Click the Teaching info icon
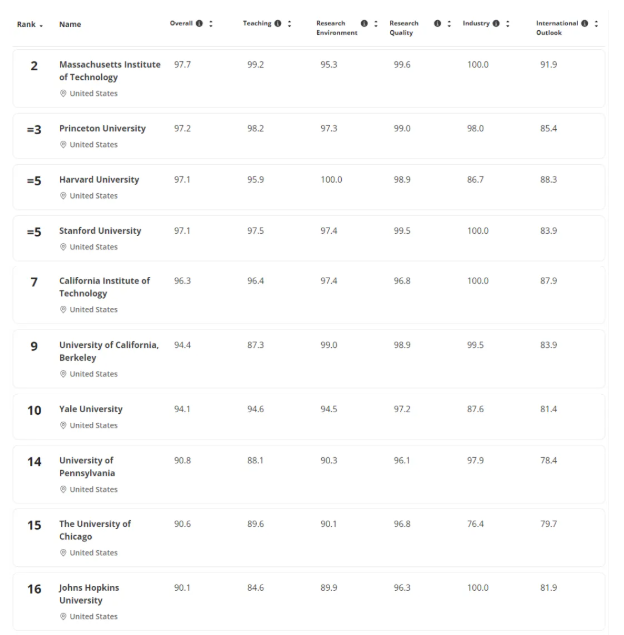The width and height of the screenshot is (624, 635). click(x=278, y=23)
